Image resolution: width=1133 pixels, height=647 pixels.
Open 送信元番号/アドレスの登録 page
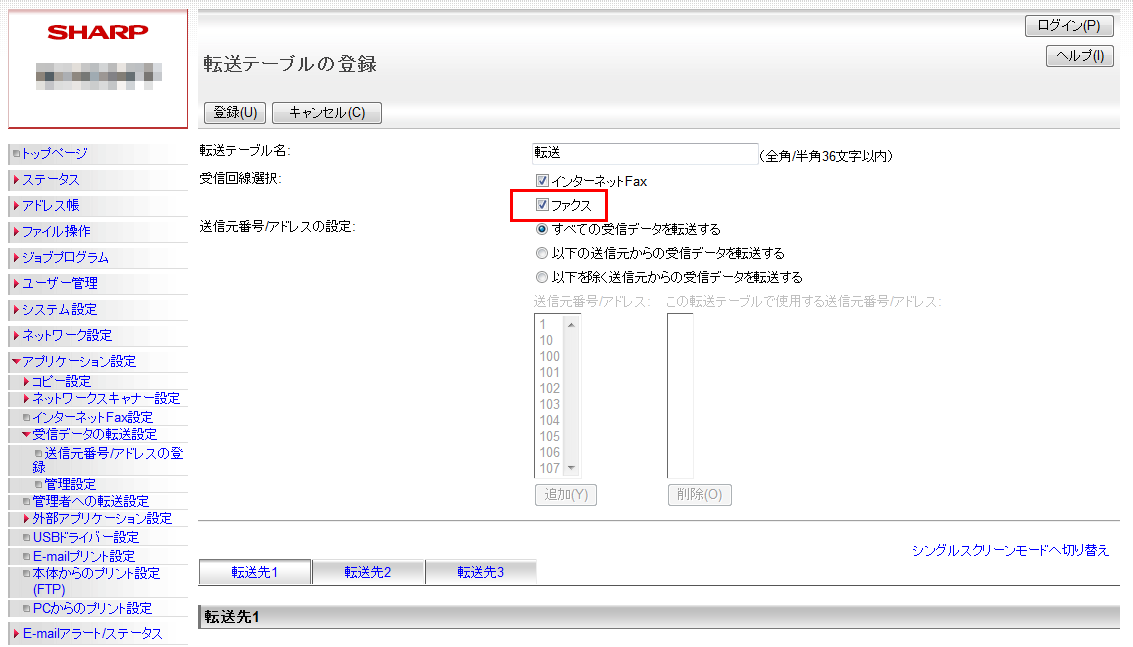108,460
